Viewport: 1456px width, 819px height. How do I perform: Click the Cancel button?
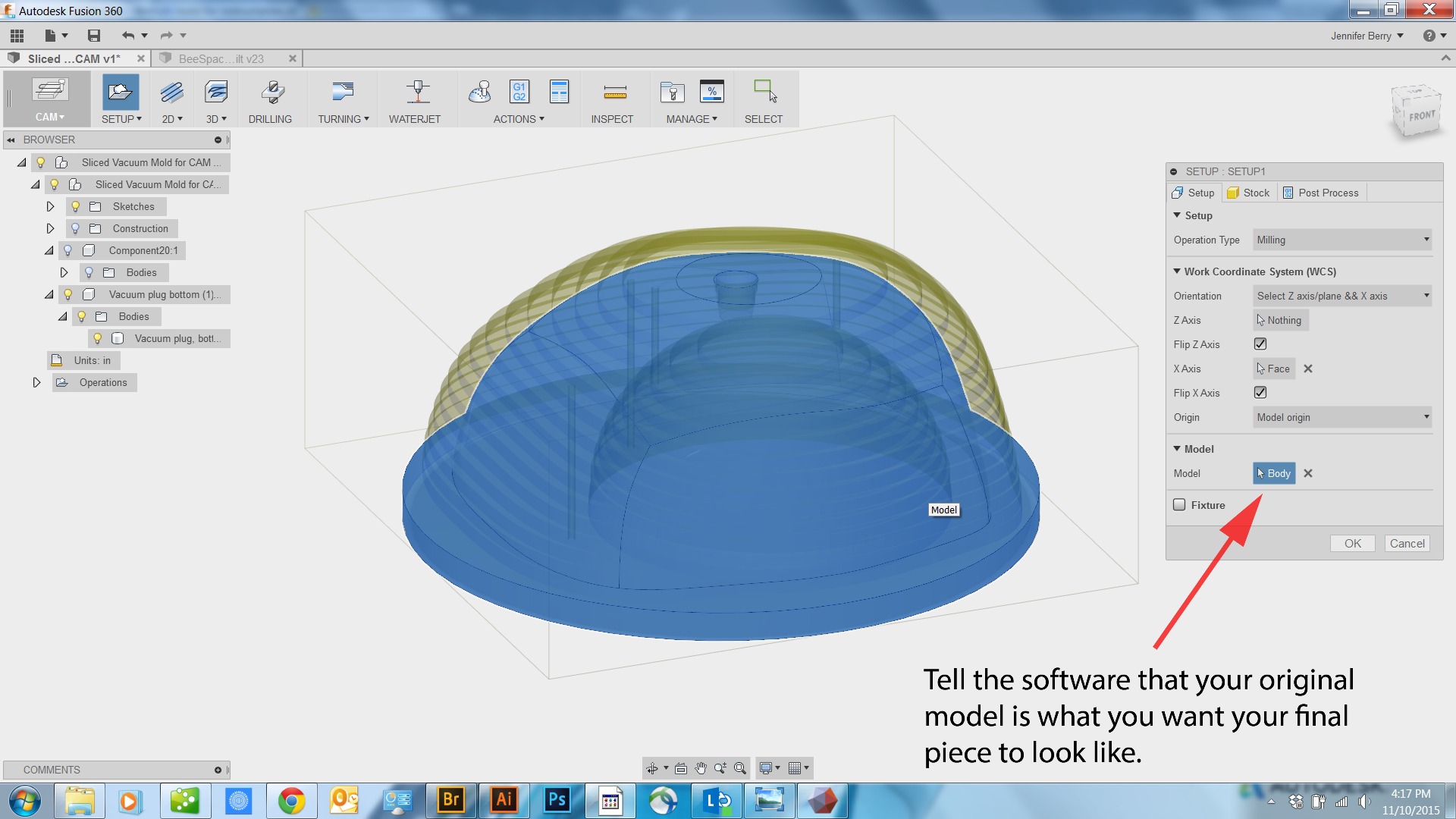[x=1407, y=544]
